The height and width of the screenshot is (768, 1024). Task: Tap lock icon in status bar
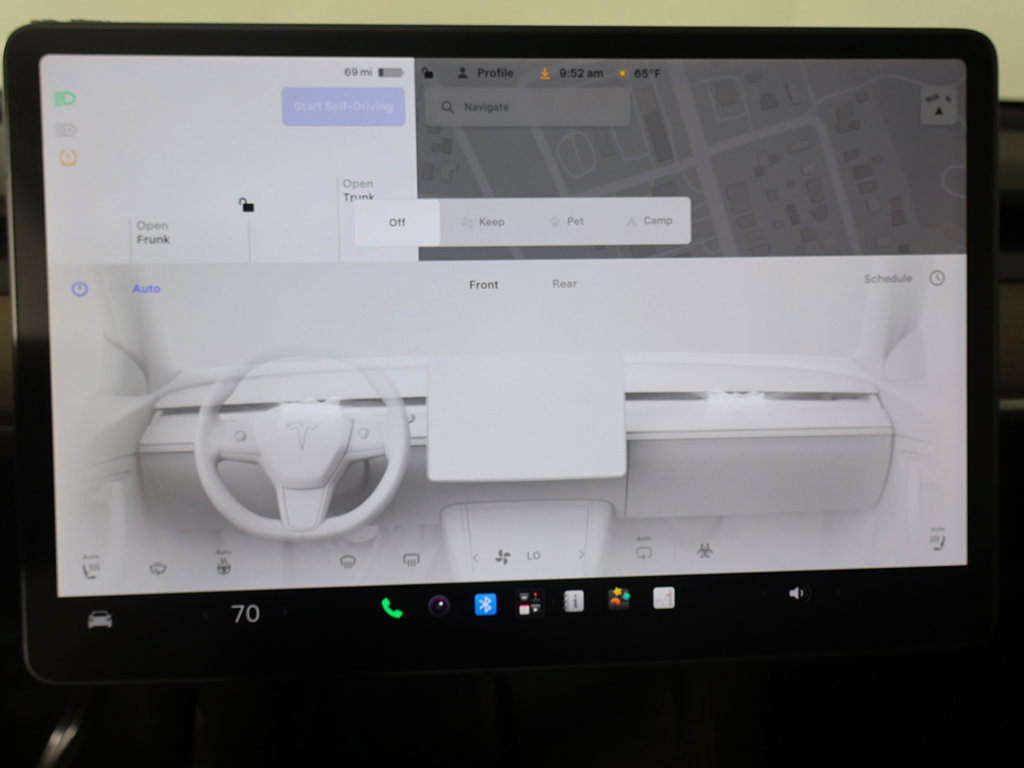pyautogui.click(x=428, y=72)
